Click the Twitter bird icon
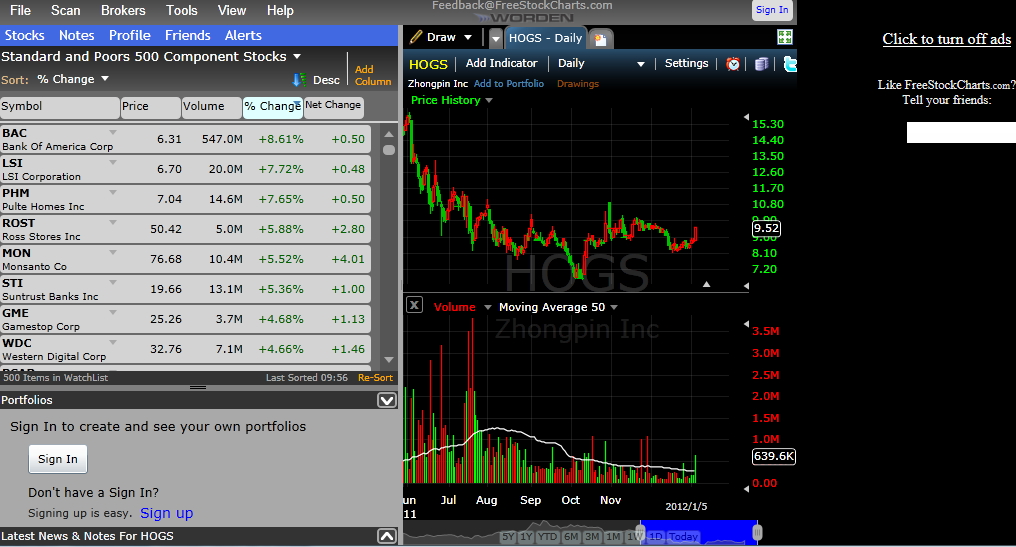Image resolution: width=1016 pixels, height=547 pixels. point(790,64)
